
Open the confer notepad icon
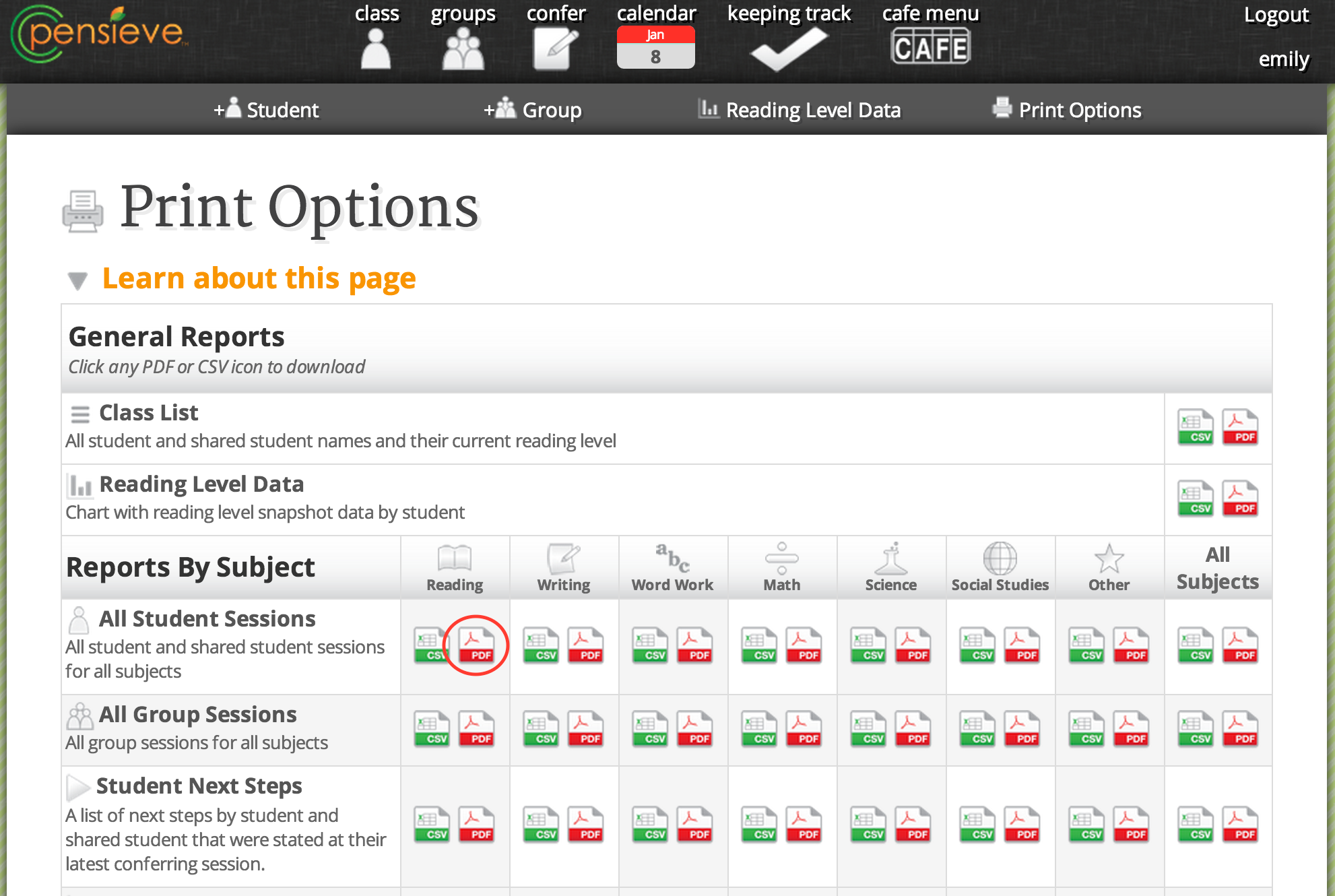pos(556,49)
